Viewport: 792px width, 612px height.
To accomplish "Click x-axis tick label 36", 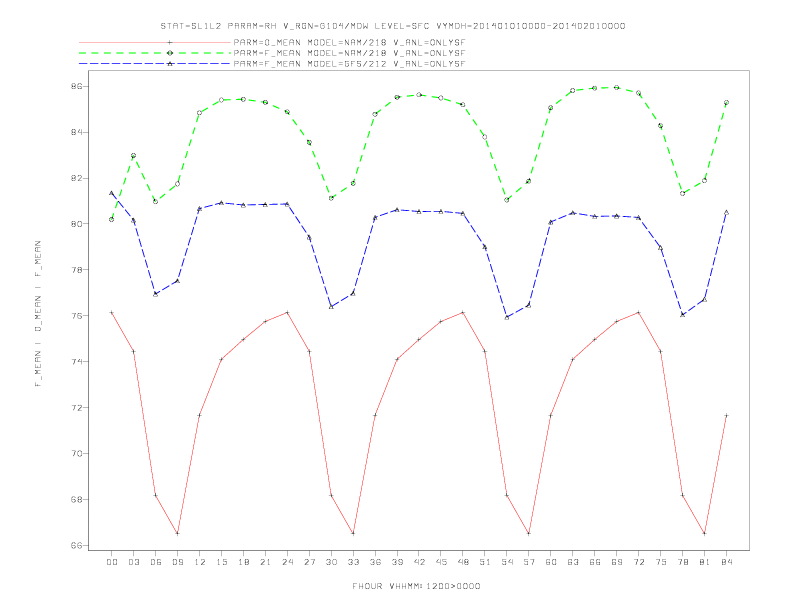I will [x=375, y=562].
